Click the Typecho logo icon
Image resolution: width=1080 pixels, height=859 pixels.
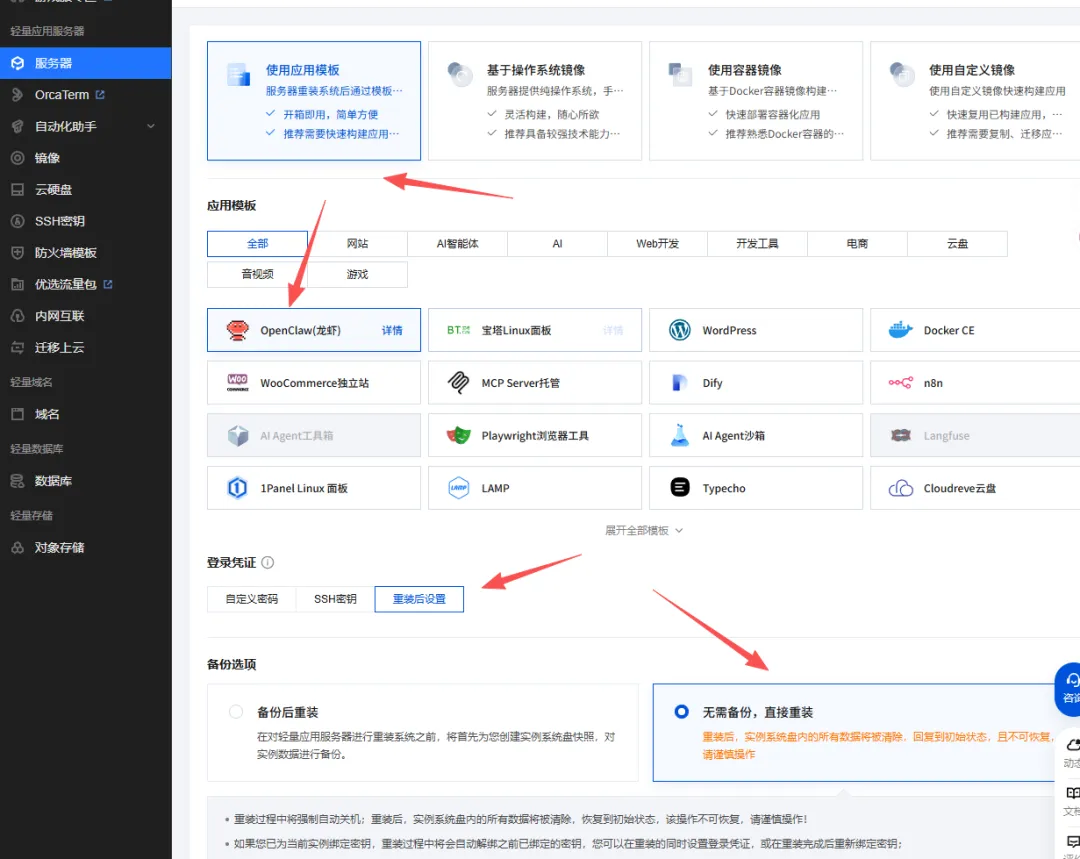click(680, 488)
